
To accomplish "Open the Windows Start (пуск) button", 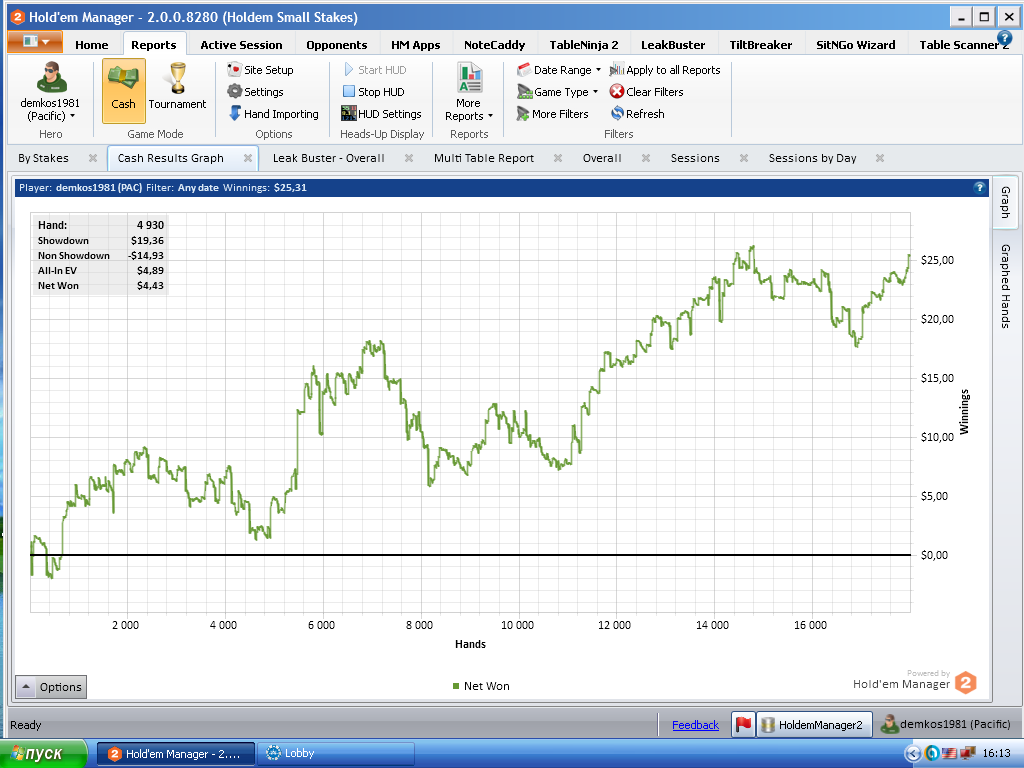I will coord(43,754).
